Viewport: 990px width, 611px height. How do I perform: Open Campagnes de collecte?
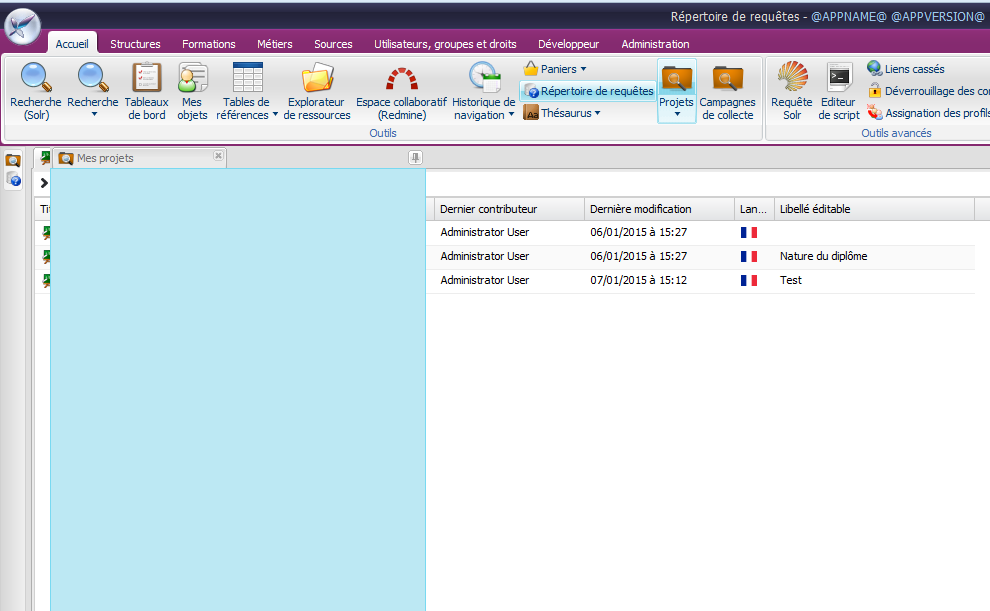727,90
